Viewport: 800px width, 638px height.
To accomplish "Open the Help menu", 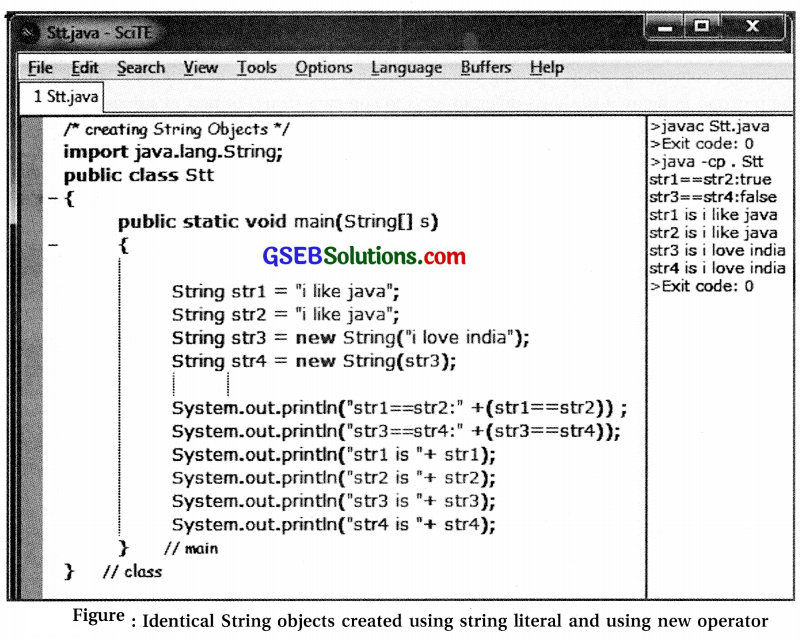I will (x=546, y=67).
